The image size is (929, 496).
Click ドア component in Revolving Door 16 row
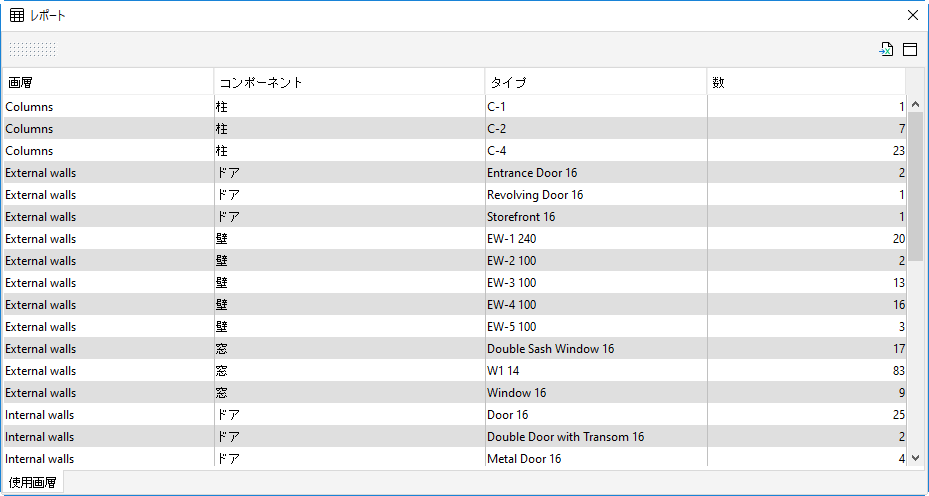[350, 194]
